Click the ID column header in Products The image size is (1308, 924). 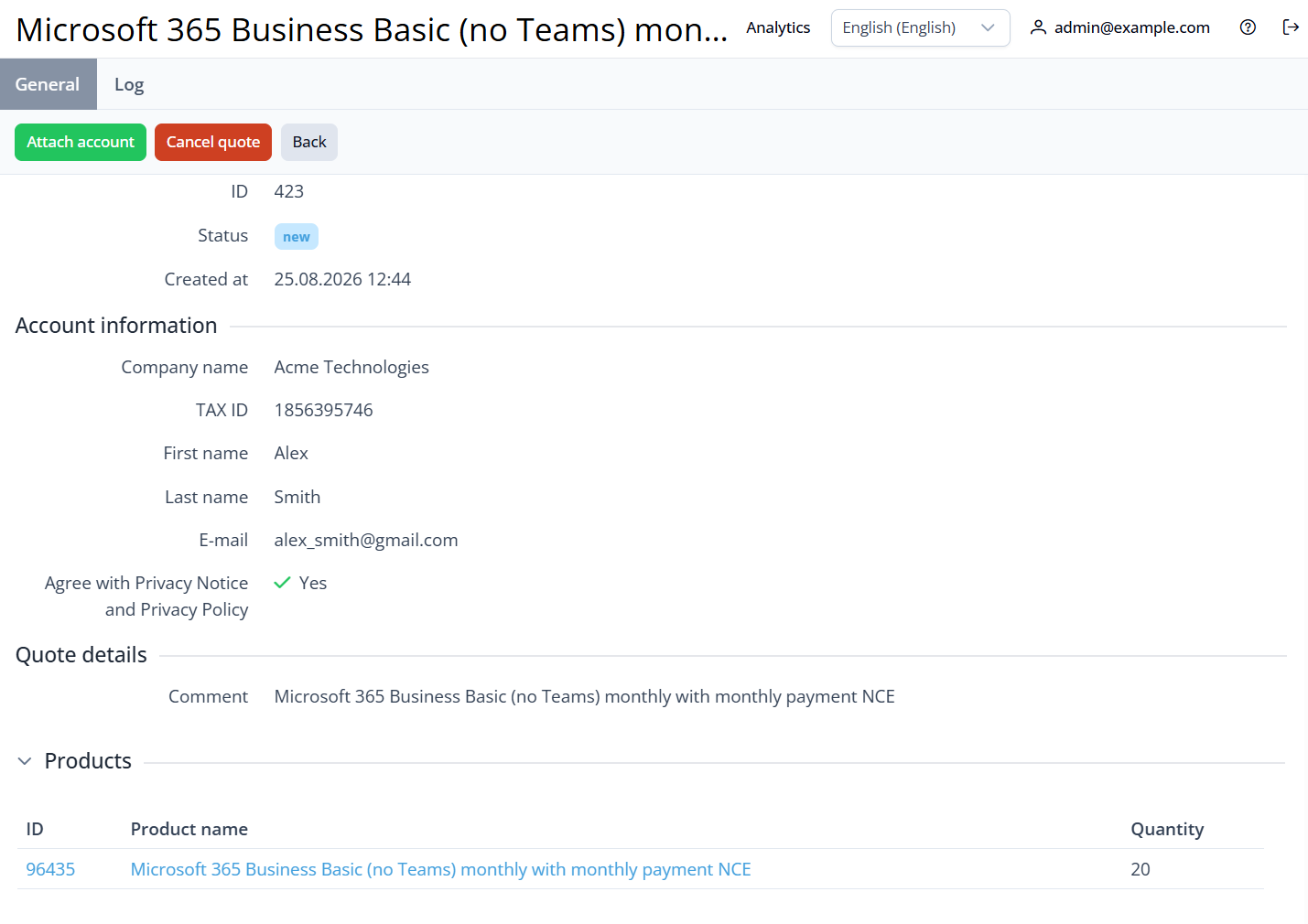[x=35, y=829]
